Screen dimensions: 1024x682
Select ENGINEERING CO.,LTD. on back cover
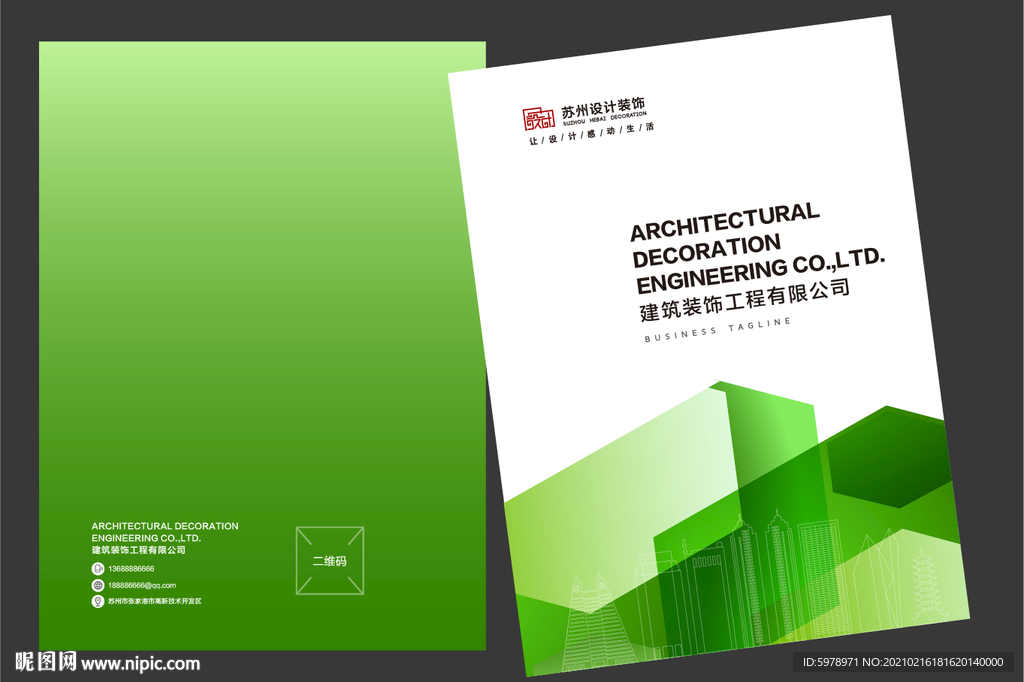[x=146, y=538]
